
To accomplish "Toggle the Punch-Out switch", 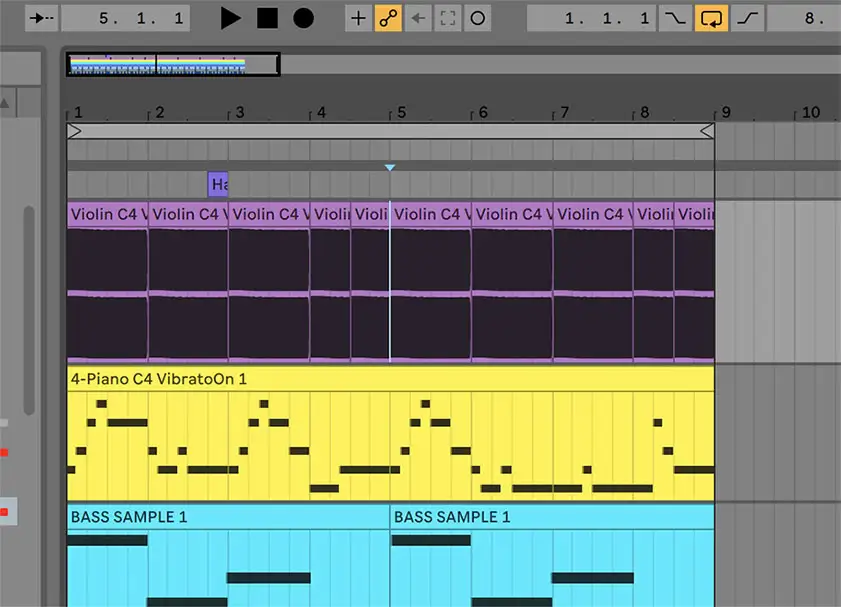I will click(x=747, y=18).
